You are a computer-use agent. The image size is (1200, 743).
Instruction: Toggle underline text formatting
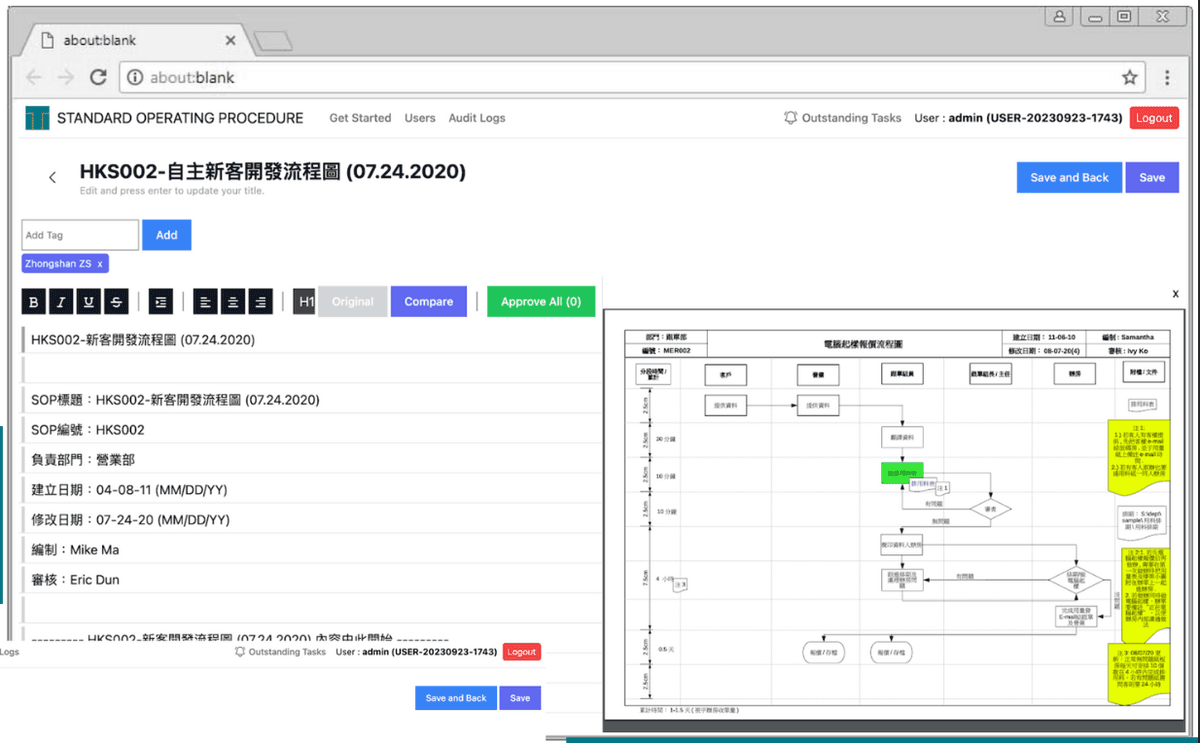pos(89,302)
